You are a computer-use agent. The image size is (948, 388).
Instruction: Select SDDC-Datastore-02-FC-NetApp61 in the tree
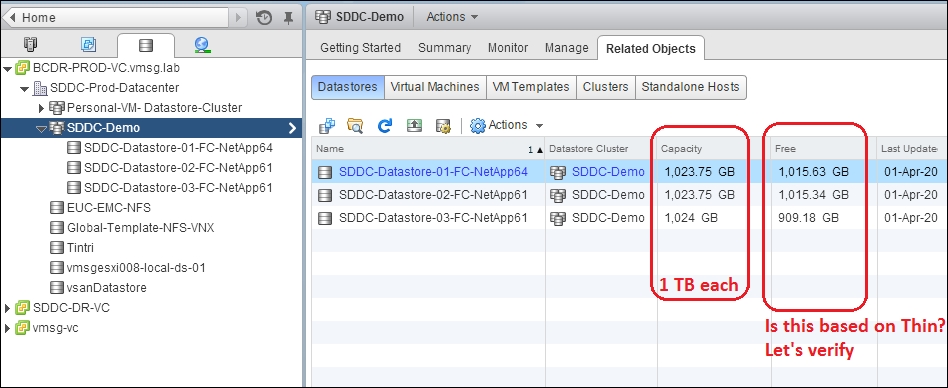click(178, 168)
